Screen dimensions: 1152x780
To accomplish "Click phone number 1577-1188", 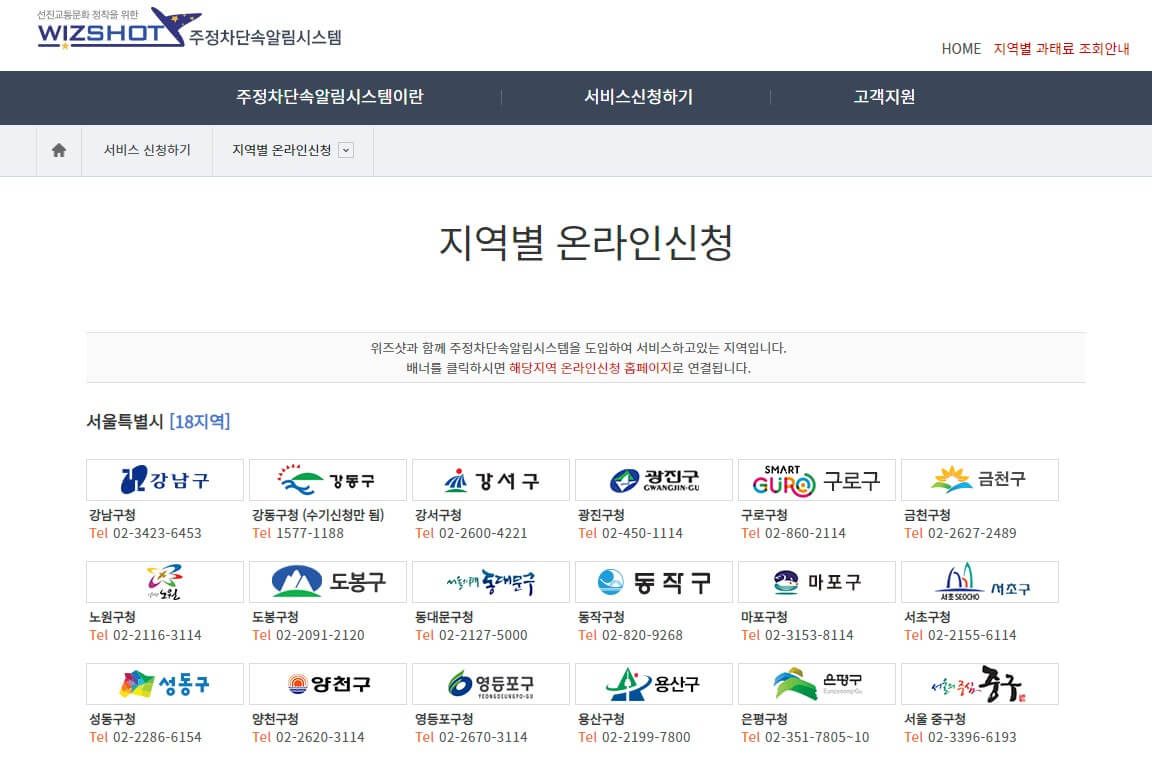I will tap(309, 533).
